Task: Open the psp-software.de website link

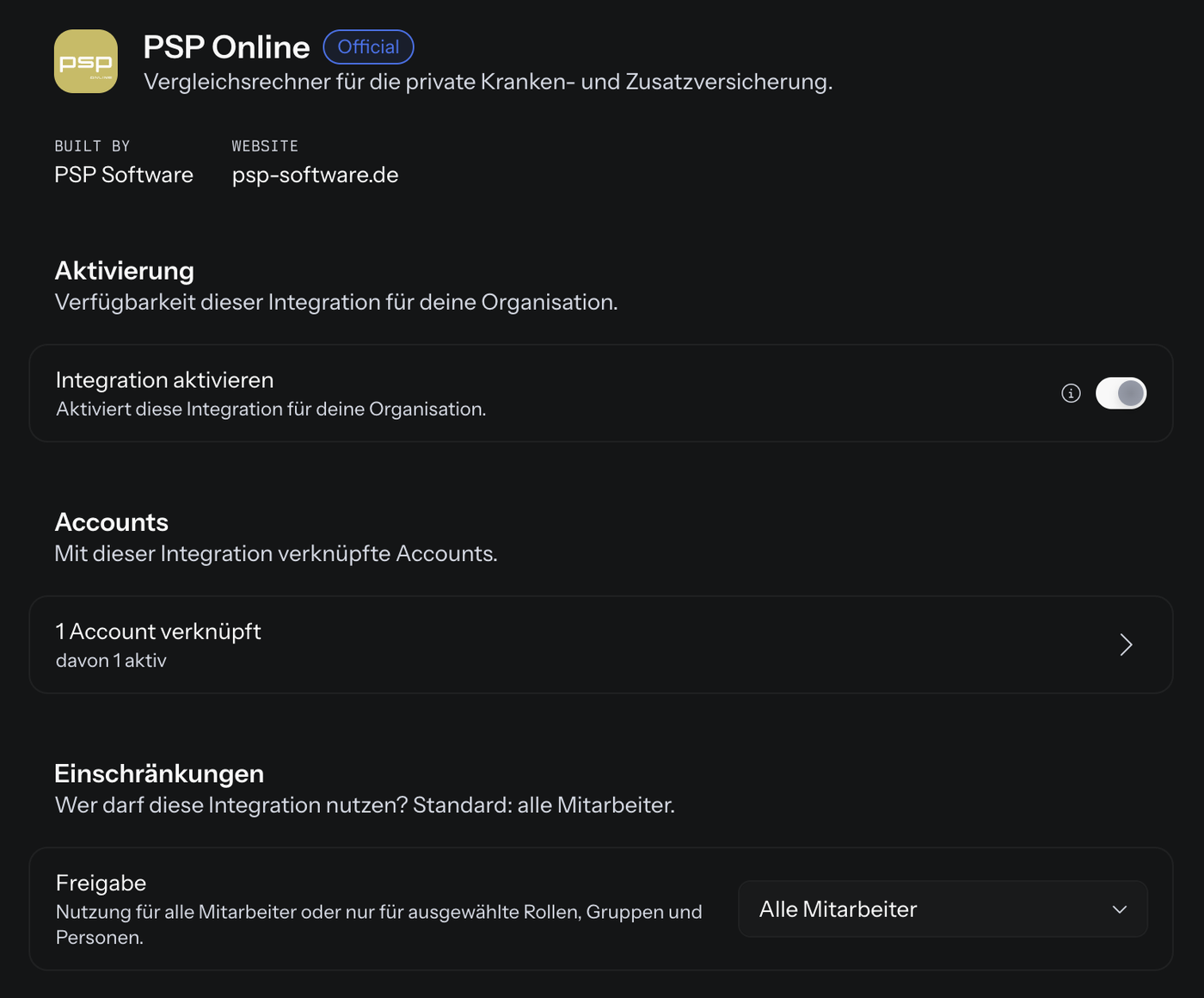Action: point(315,175)
